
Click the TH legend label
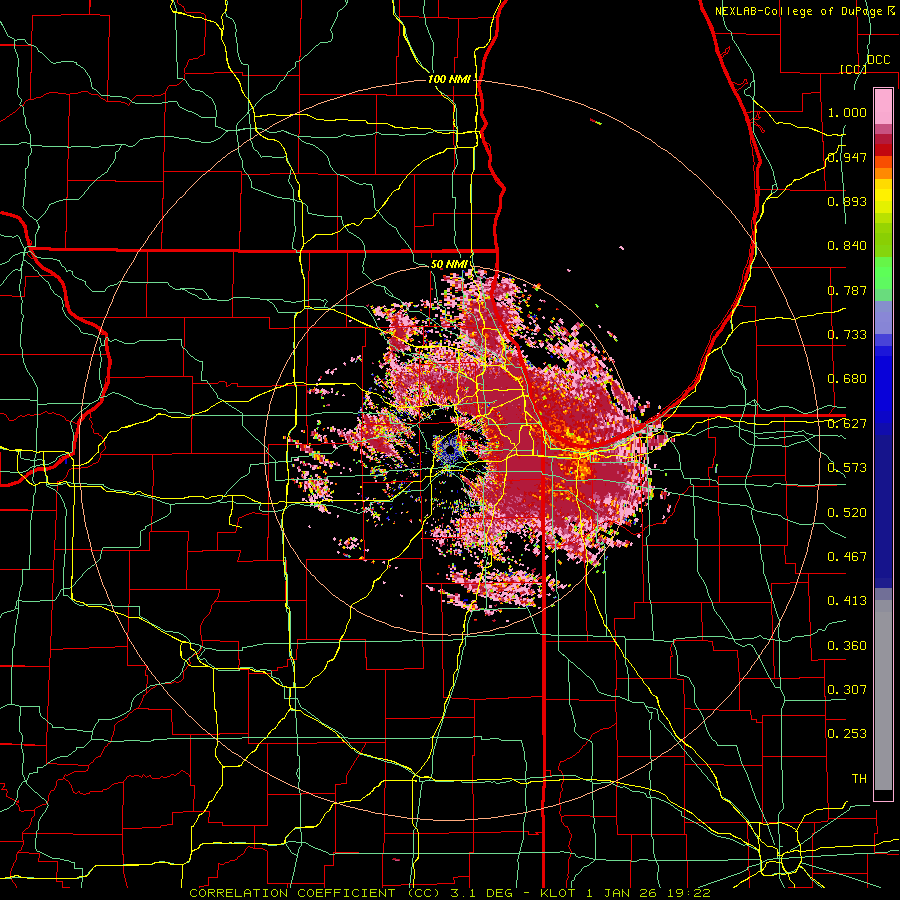click(859, 779)
